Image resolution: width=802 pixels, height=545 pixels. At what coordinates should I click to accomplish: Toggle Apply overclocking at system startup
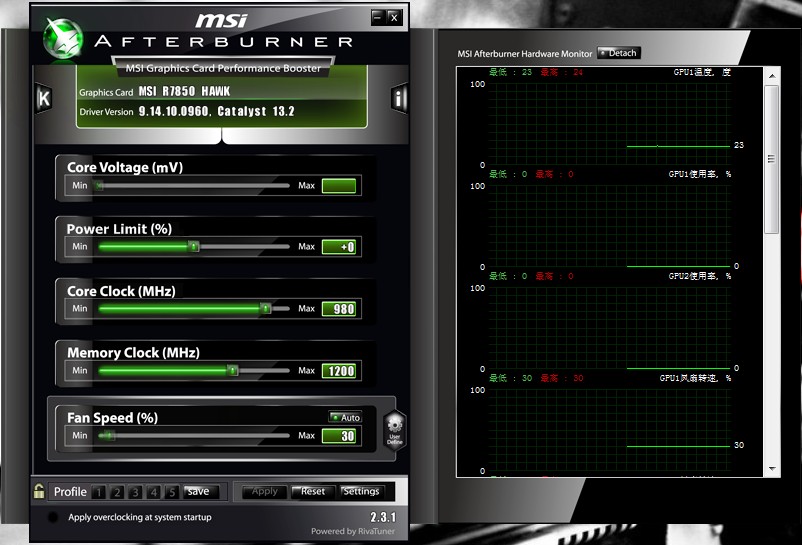(53, 517)
